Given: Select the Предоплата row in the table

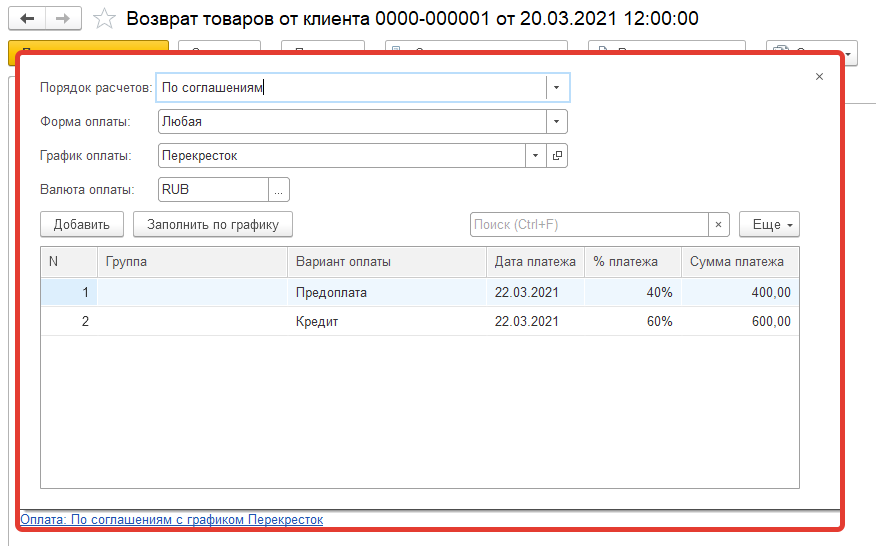Looking at the screenshot, I should pyautogui.click(x=331, y=293).
